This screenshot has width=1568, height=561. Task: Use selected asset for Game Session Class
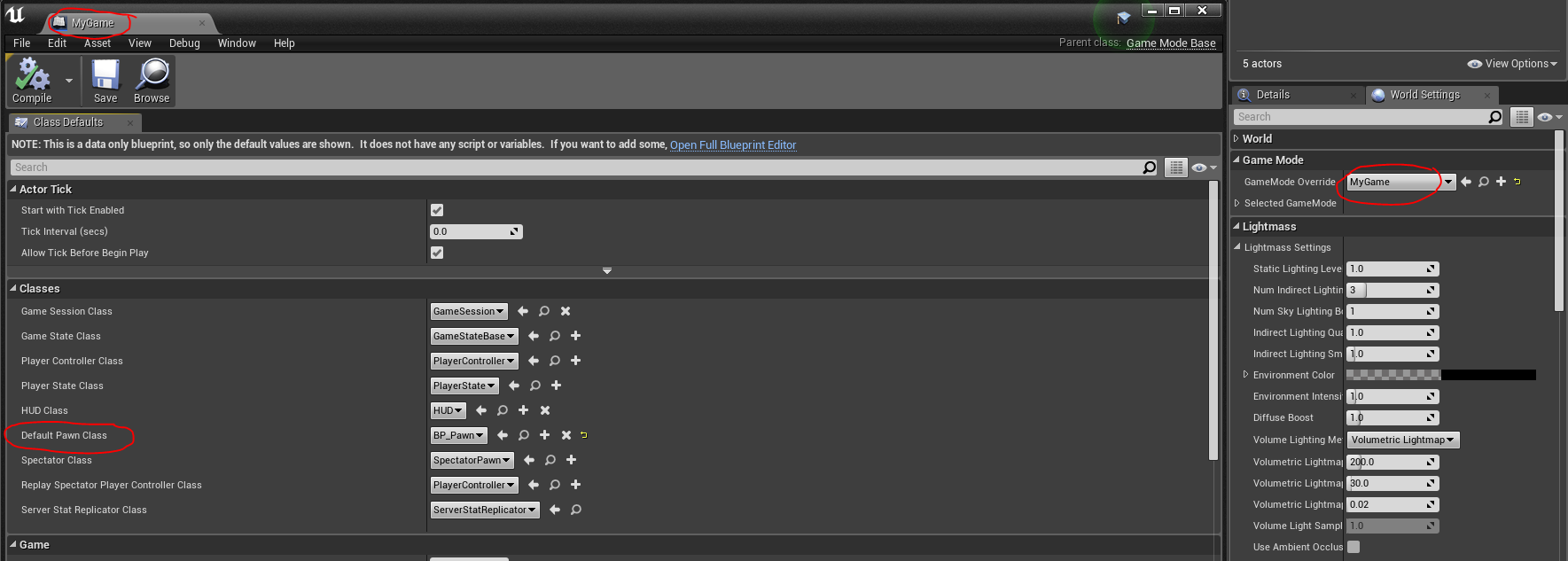point(523,311)
